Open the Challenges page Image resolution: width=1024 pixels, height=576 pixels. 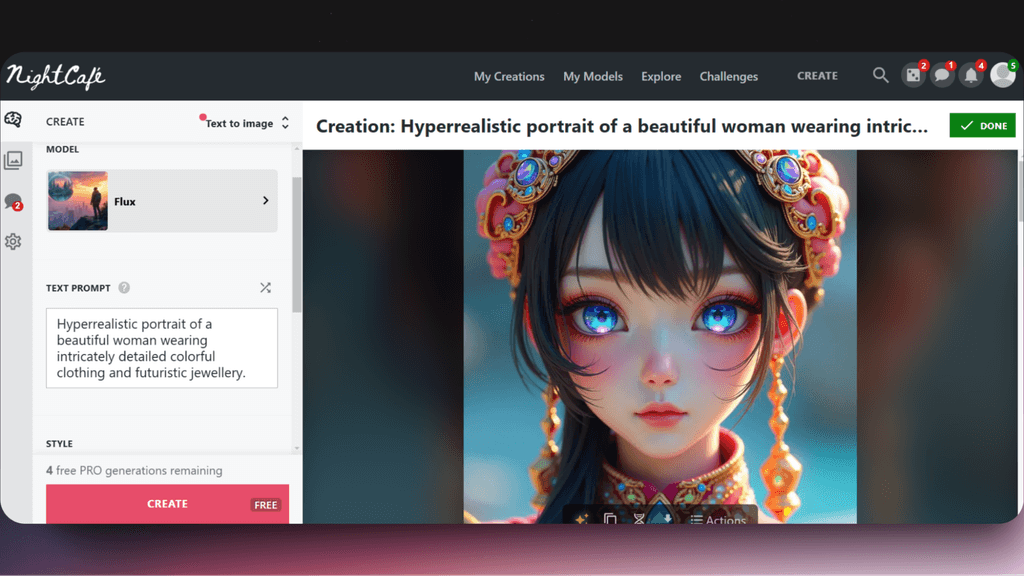[728, 76]
